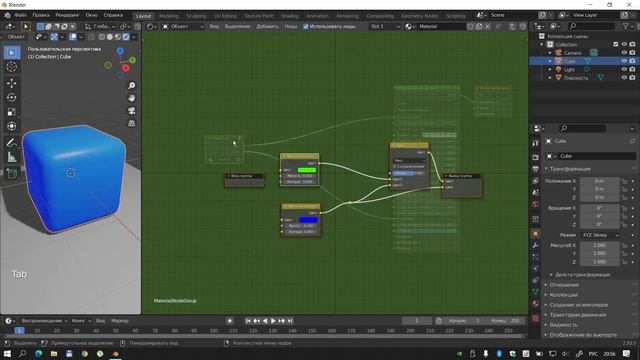
Task: Open the Modifiers wrench properties tab
Action: click(536, 245)
